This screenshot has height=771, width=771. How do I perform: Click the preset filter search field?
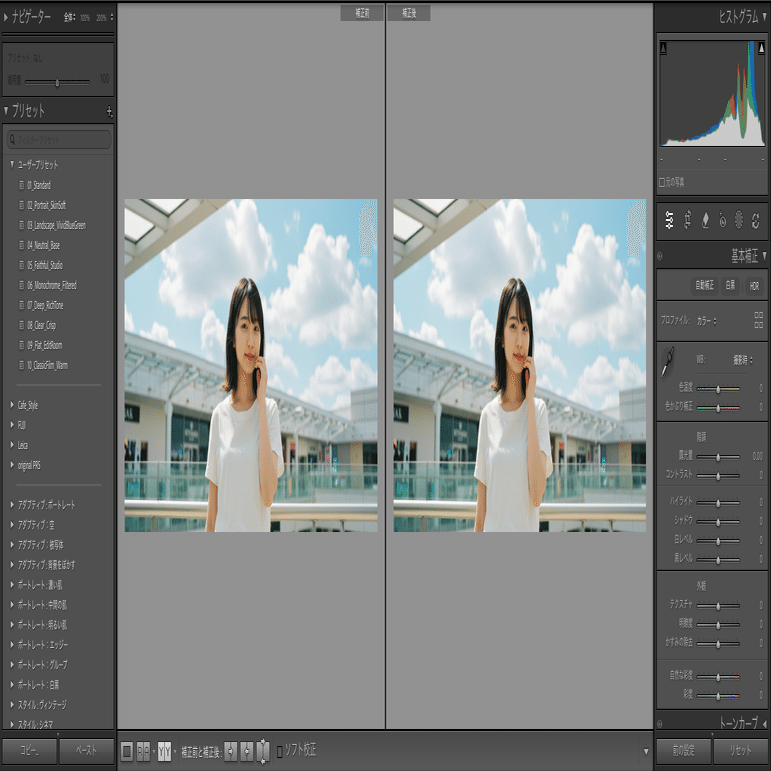pyautogui.click(x=59, y=140)
